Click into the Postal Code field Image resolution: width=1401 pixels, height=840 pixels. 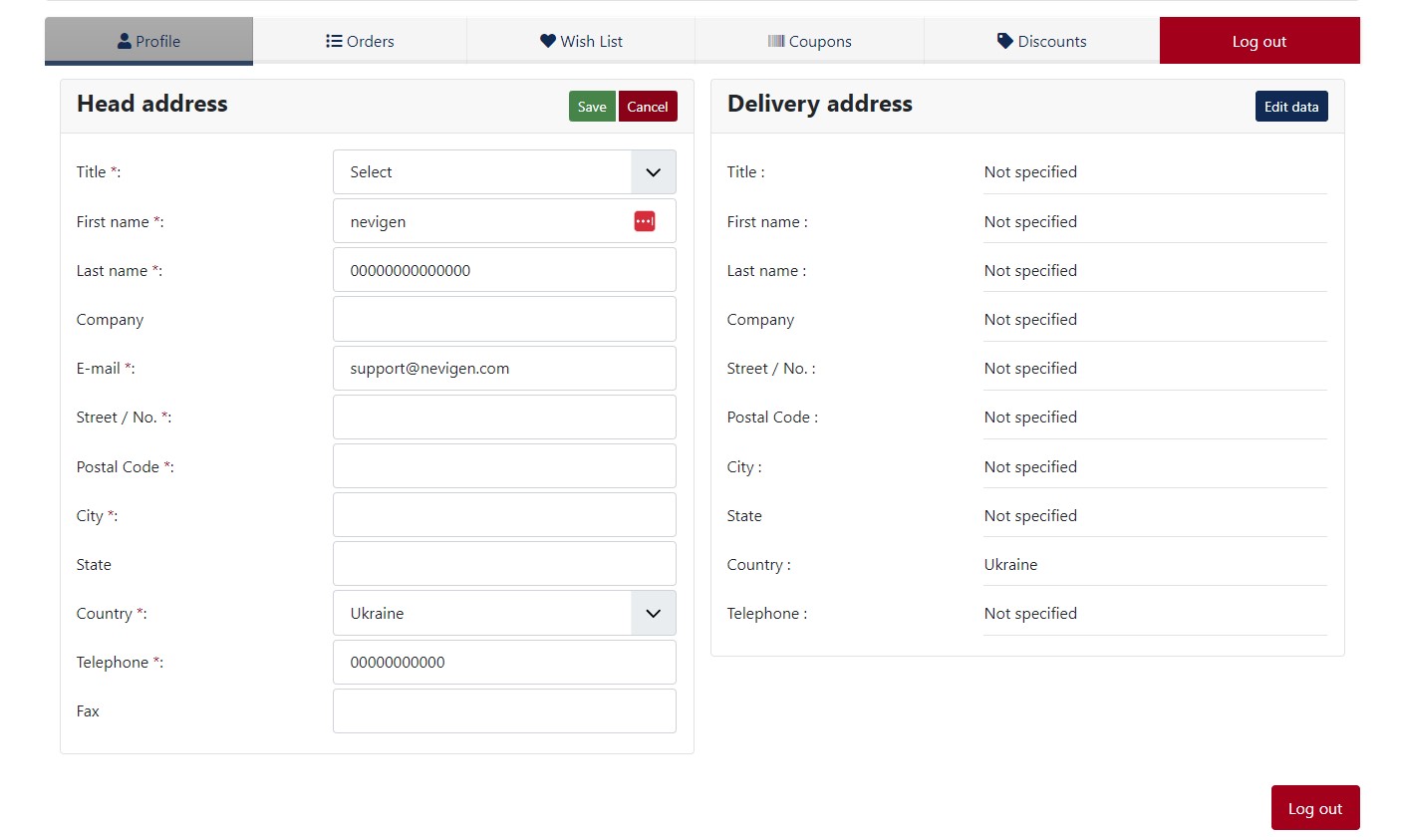(x=504, y=466)
